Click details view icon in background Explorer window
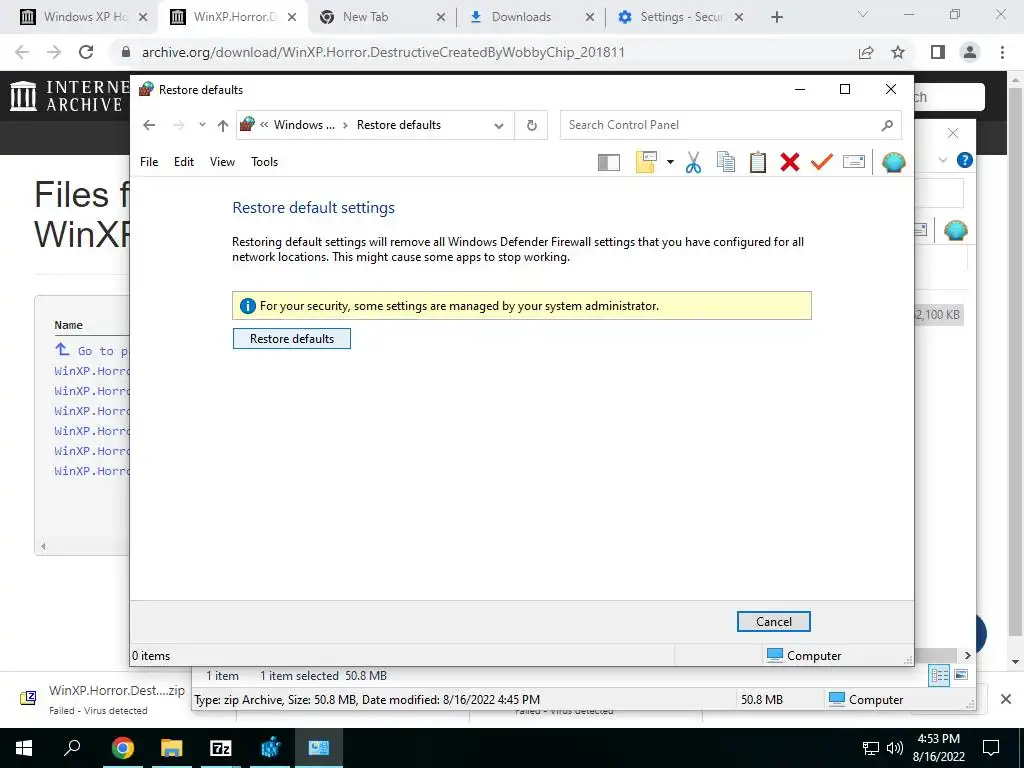The height and width of the screenshot is (768, 1024). pyautogui.click(x=939, y=675)
